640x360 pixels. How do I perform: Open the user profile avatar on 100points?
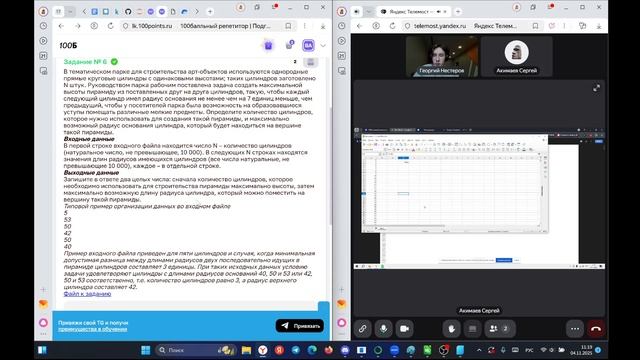[308, 45]
